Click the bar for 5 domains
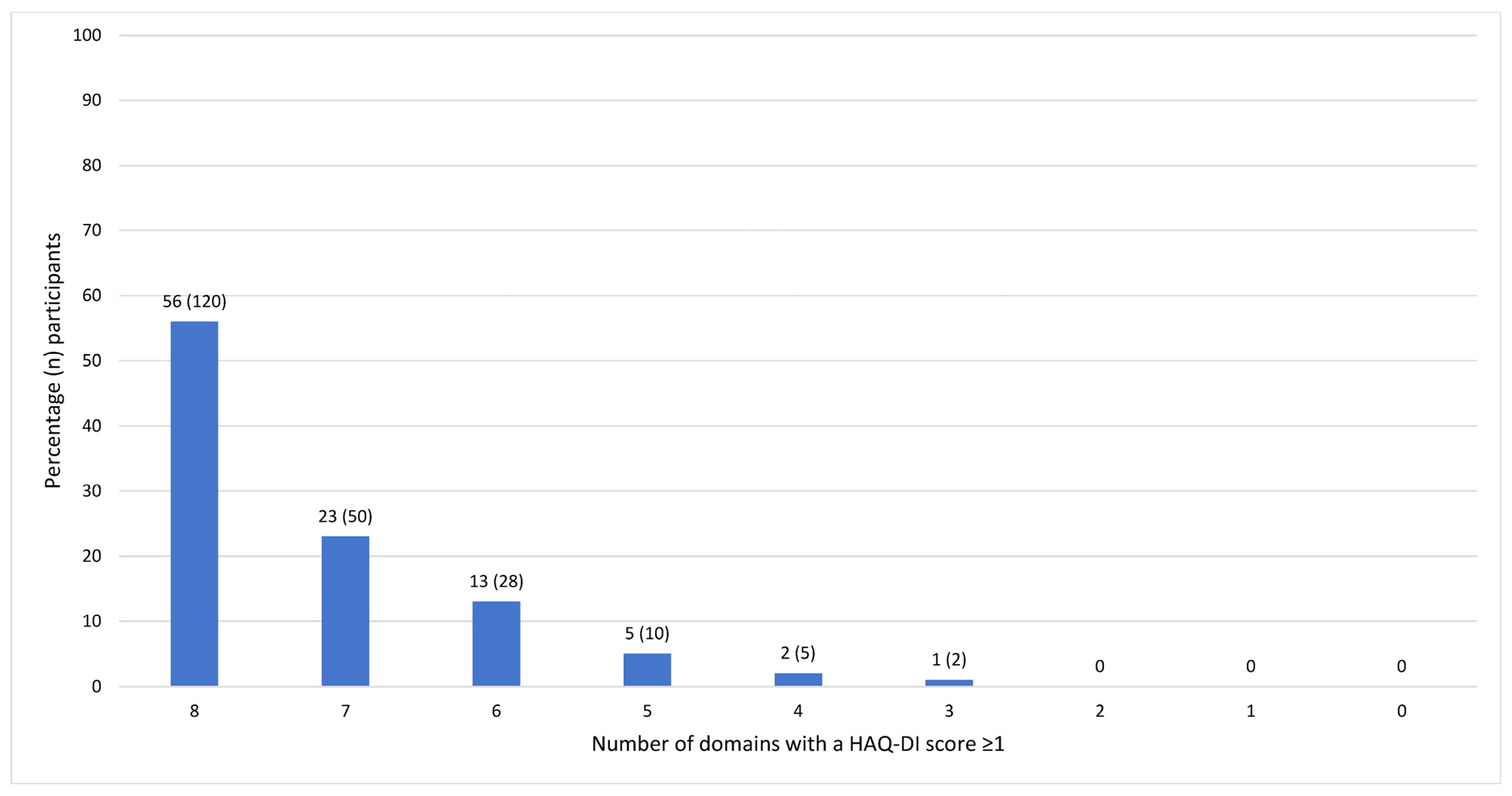Viewport: 1512px width, 796px height. coord(647,669)
